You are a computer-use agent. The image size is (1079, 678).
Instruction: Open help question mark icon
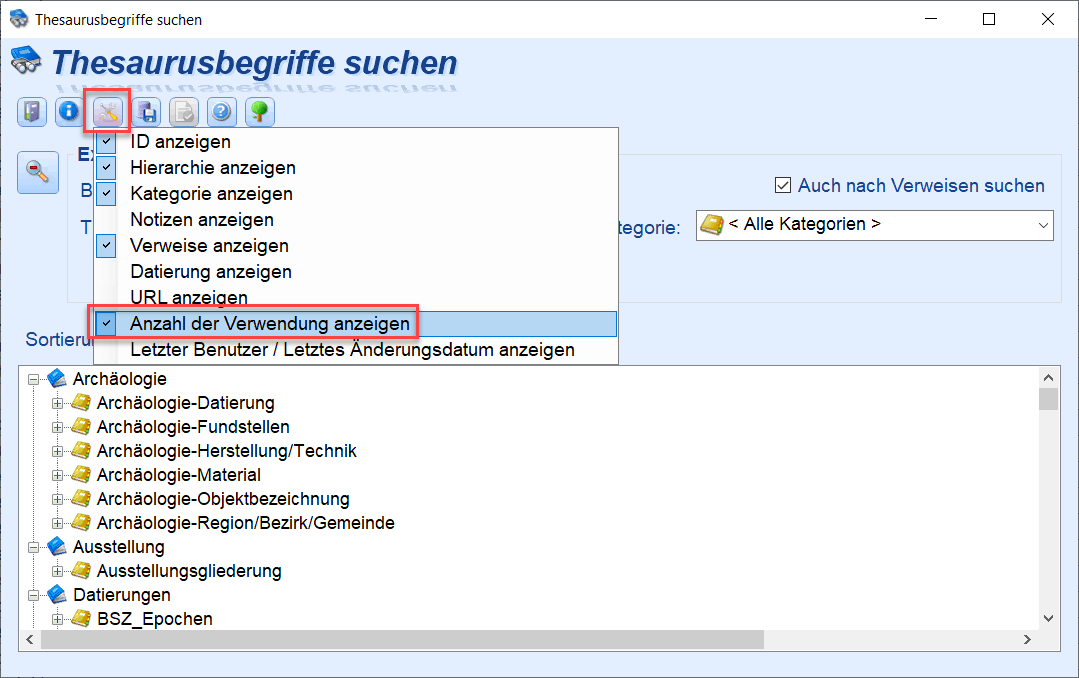(x=222, y=112)
